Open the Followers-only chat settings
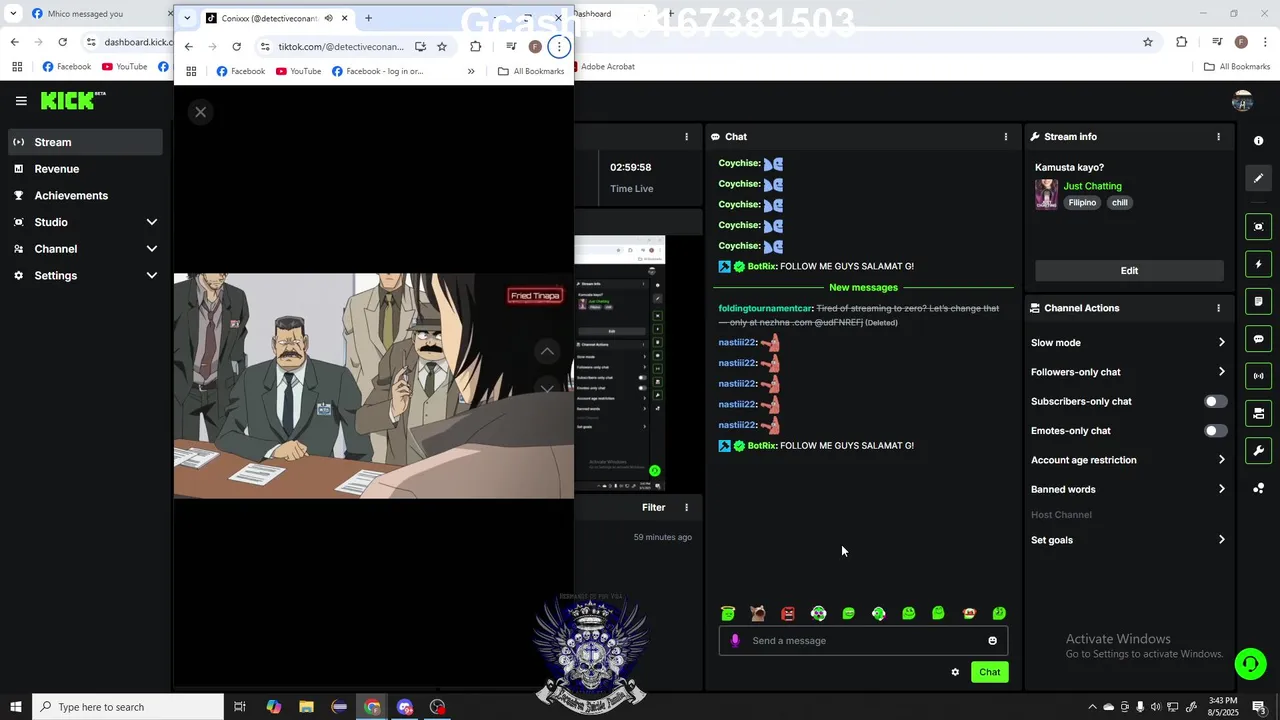 (1128, 372)
